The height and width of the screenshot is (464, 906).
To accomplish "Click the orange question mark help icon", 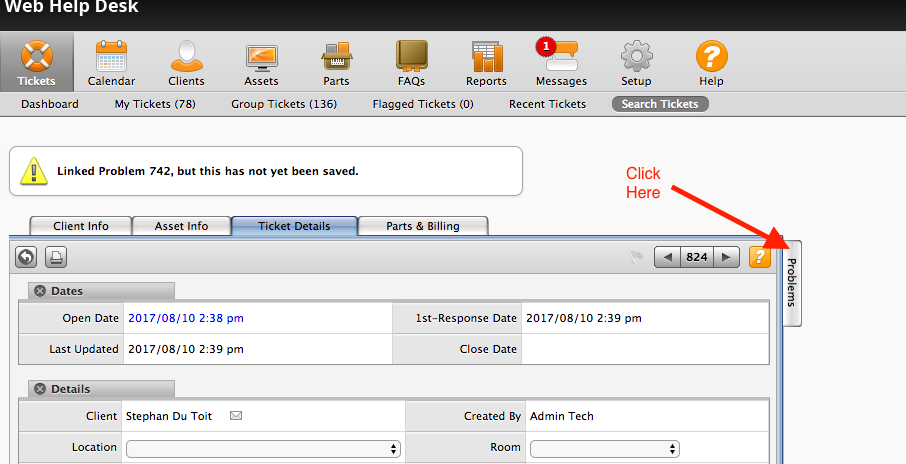I will click(760, 257).
